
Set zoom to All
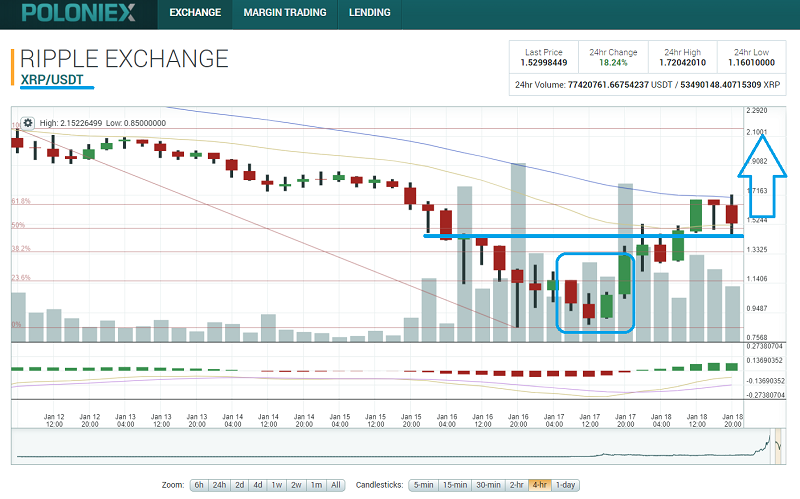pos(336,485)
